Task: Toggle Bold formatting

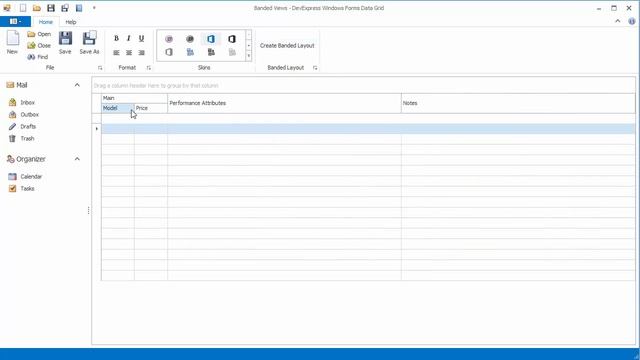Action: [x=116, y=38]
